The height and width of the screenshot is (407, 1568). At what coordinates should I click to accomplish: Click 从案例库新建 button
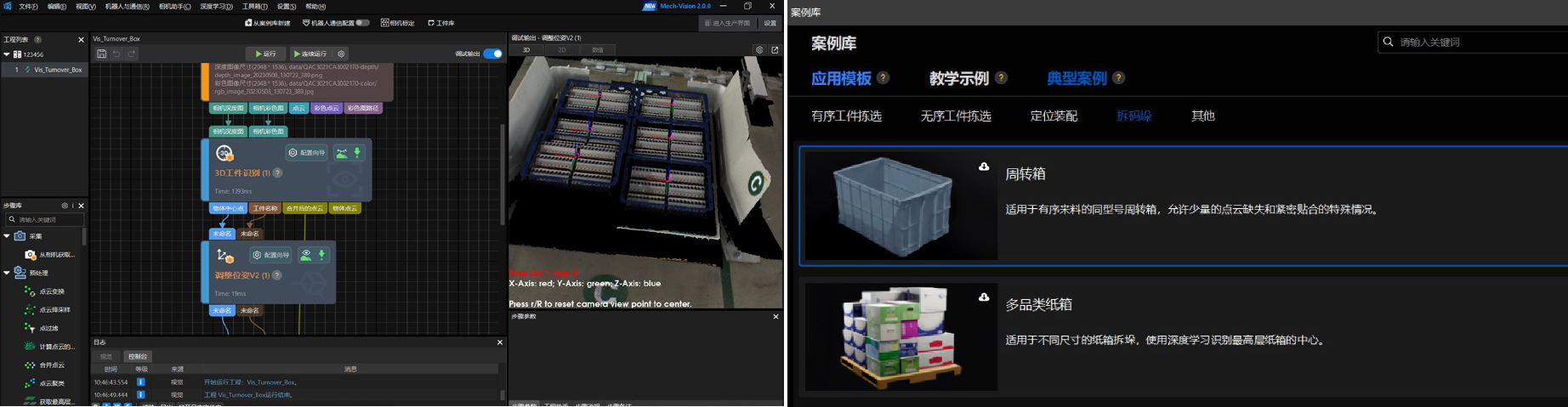(267, 23)
